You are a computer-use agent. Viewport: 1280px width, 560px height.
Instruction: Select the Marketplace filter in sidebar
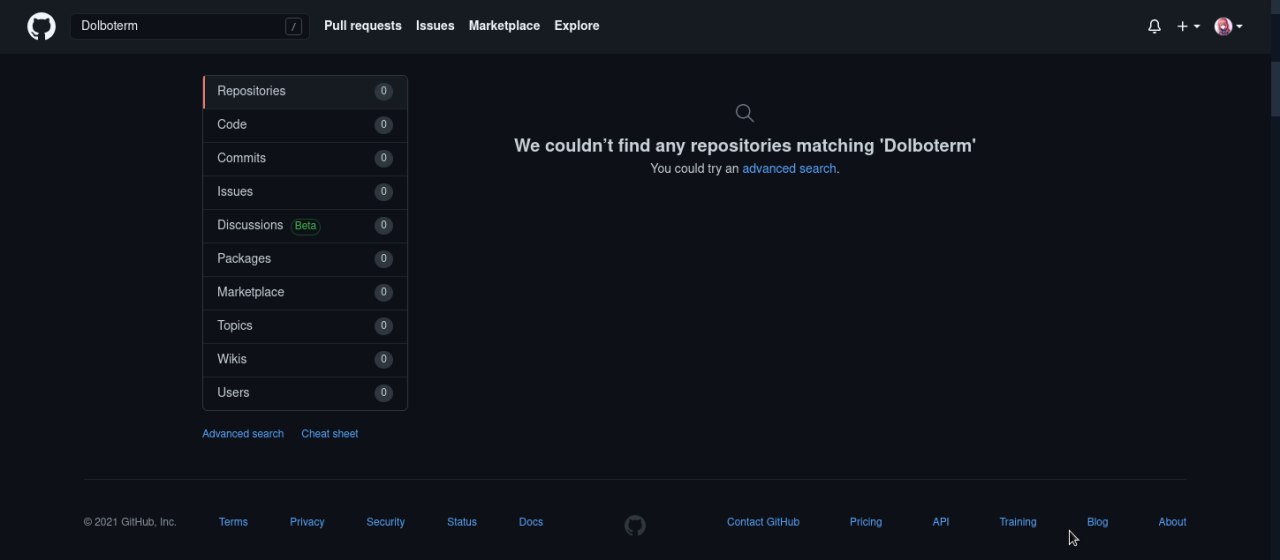coord(305,293)
